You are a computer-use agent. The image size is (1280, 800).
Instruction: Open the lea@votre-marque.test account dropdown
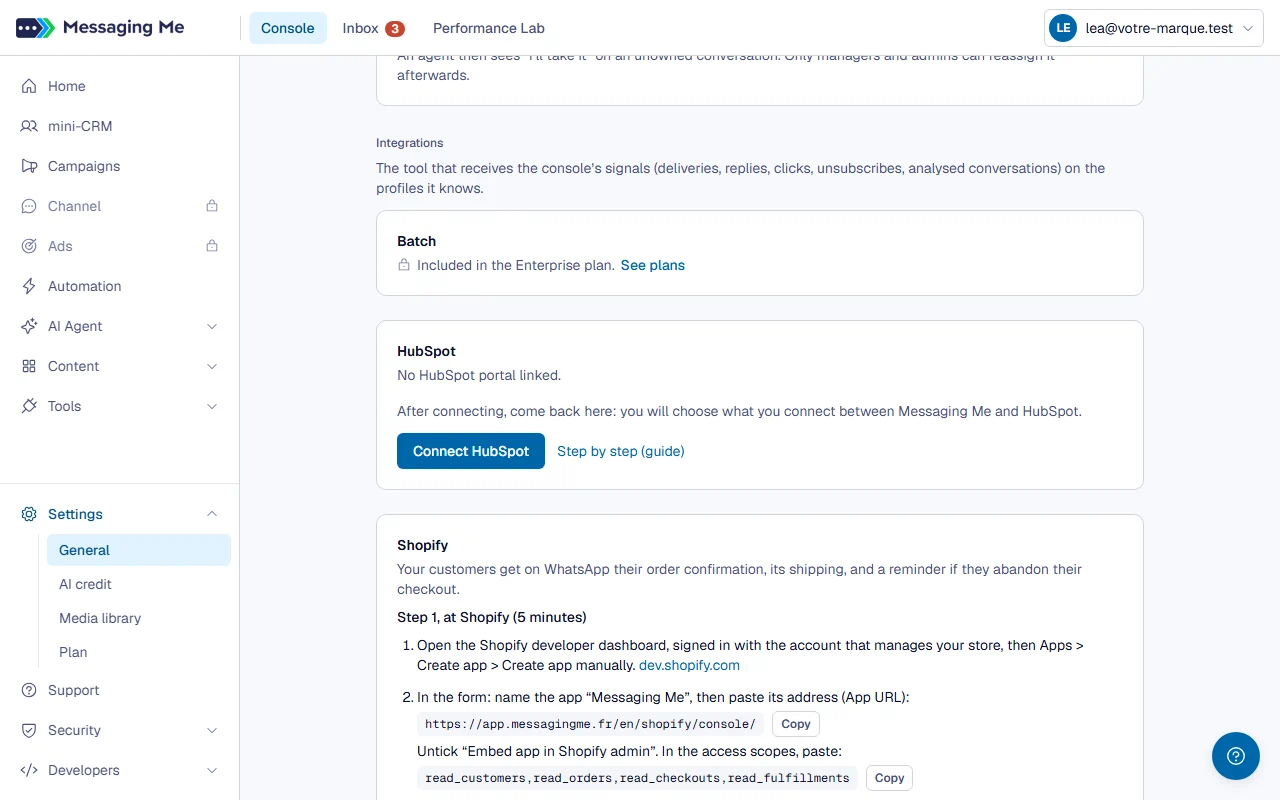(x=1154, y=28)
